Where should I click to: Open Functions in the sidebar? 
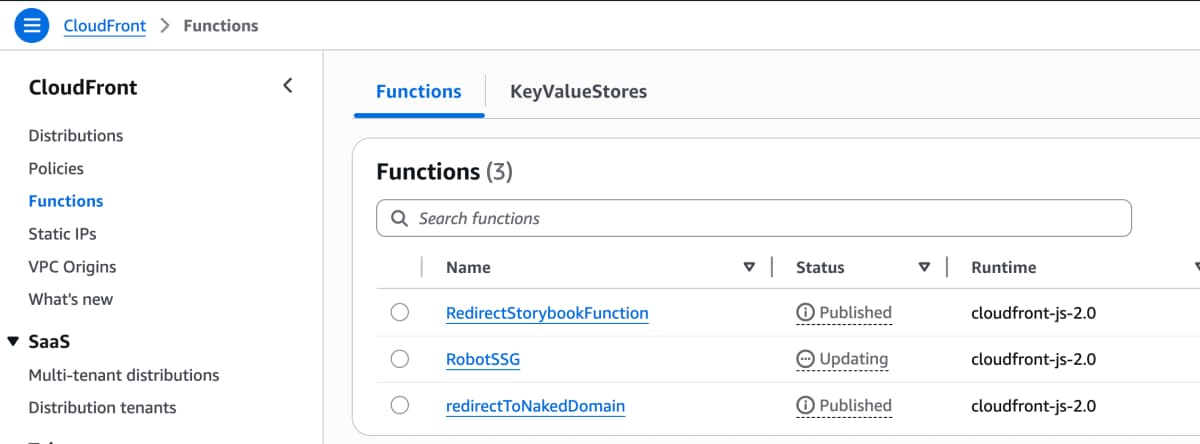point(66,201)
